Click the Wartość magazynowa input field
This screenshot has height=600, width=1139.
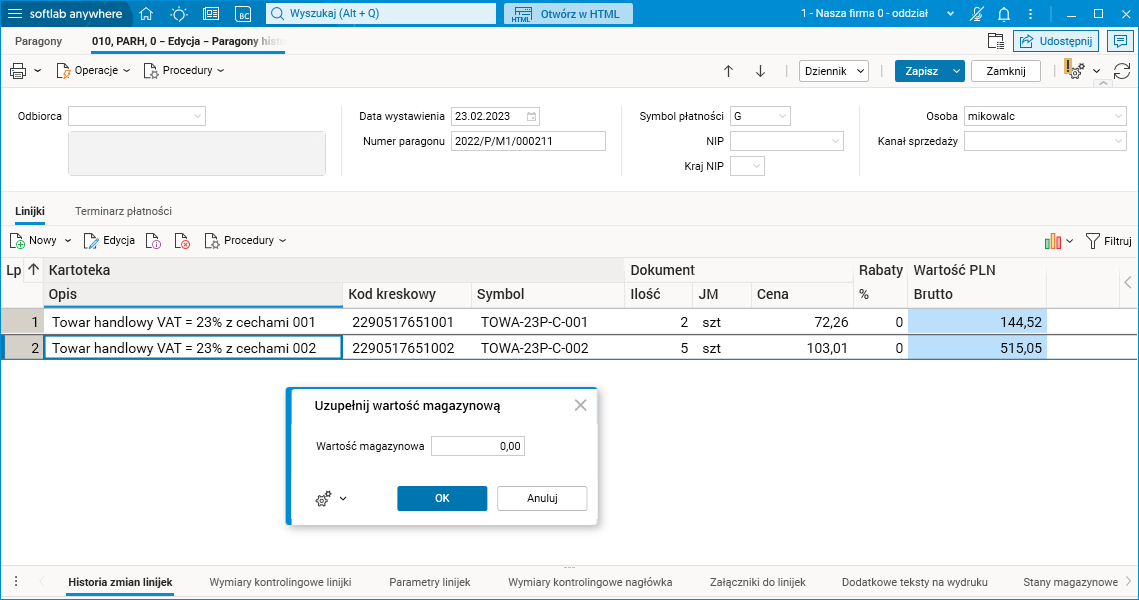(x=478, y=446)
